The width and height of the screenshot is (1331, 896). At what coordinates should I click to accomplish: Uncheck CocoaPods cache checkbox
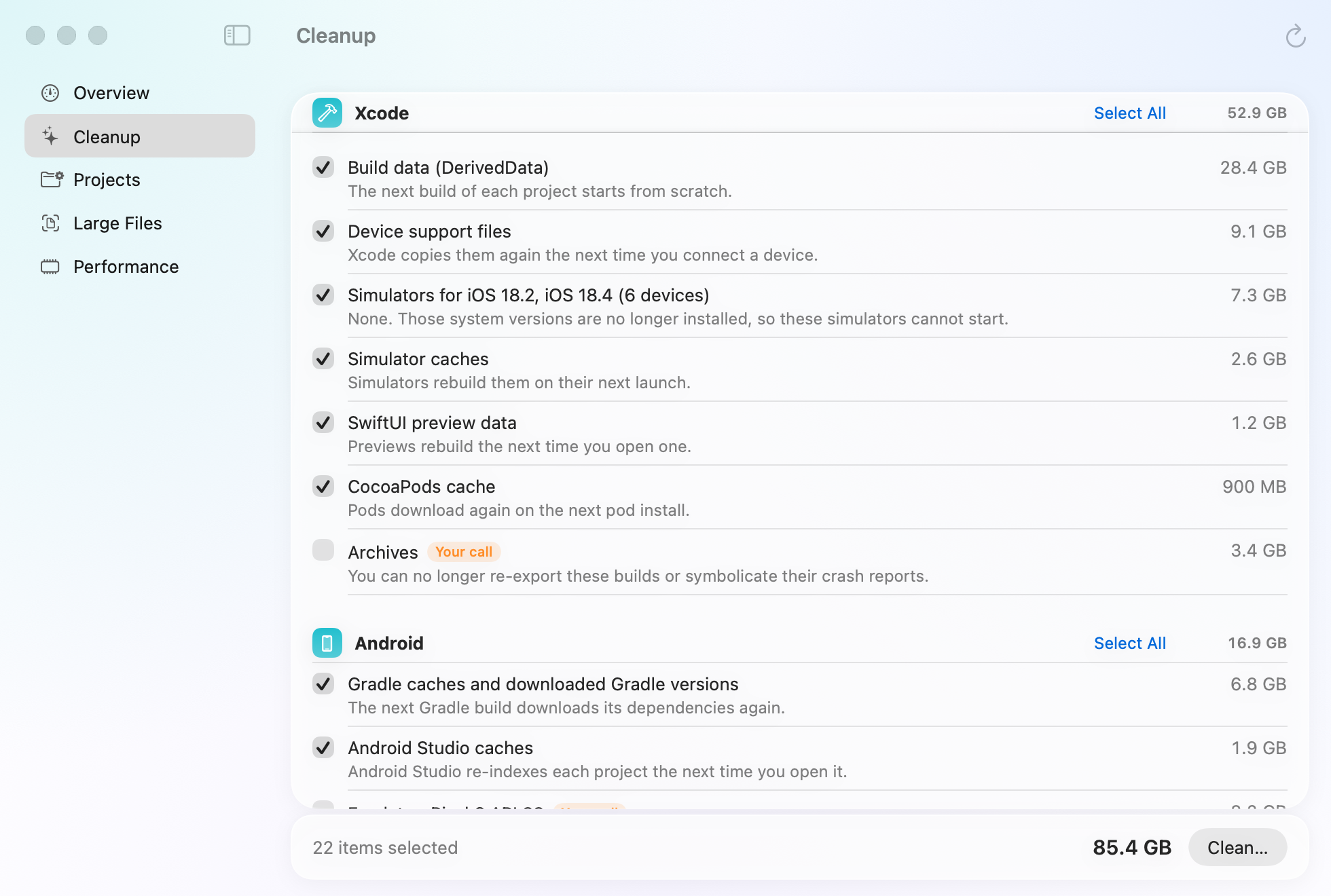click(323, 486)
